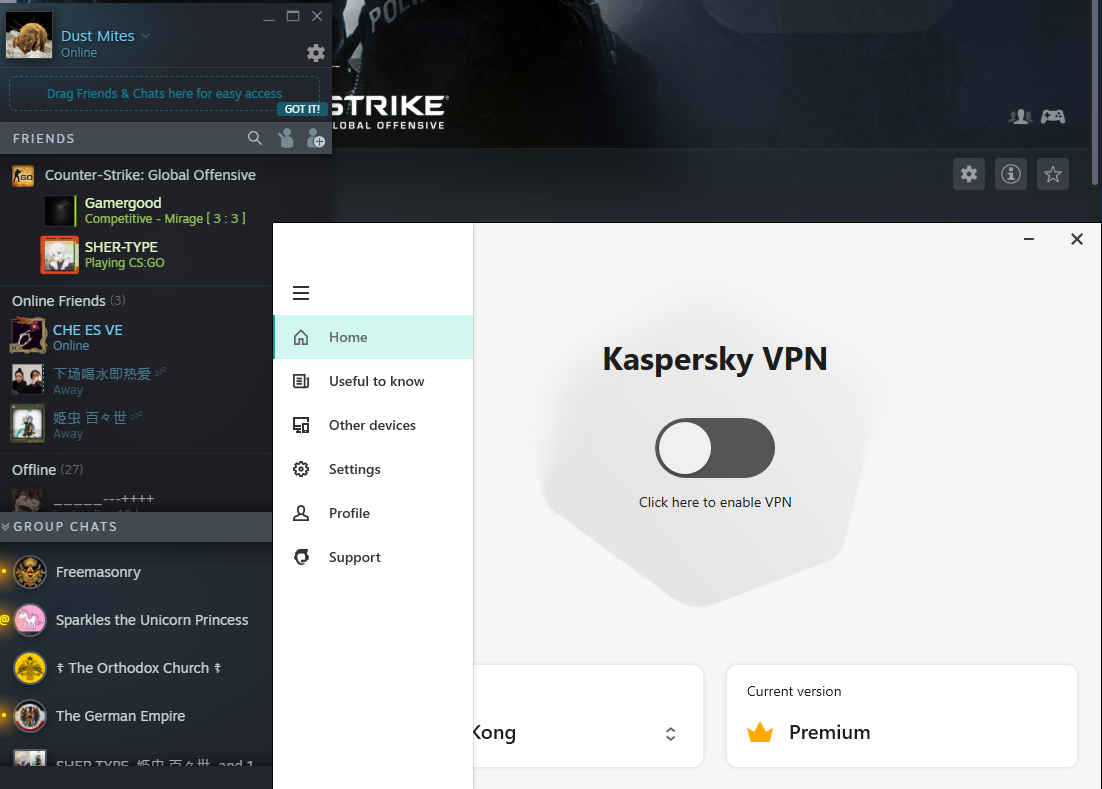Click Steam library vertical scrollbar

[x=1096, y=91]
